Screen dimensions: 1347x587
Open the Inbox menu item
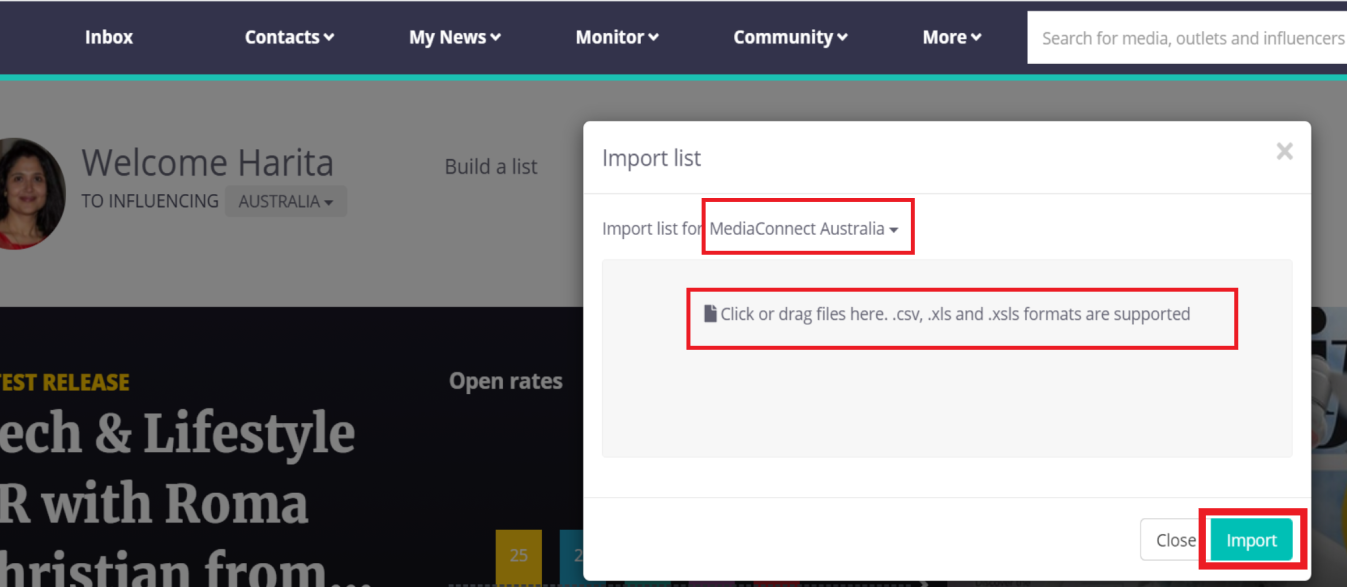109,37
